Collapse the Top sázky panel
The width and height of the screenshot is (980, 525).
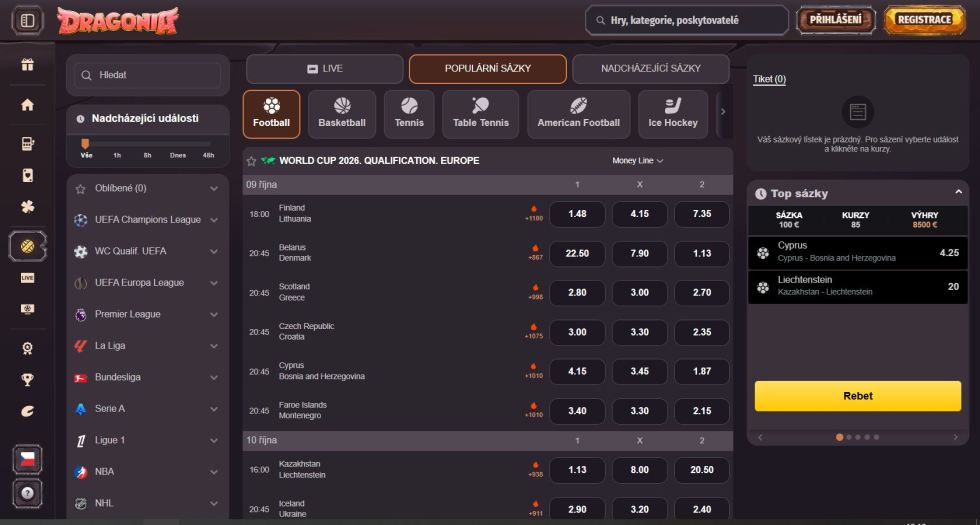pyautogui.click(x=958, y=193)
